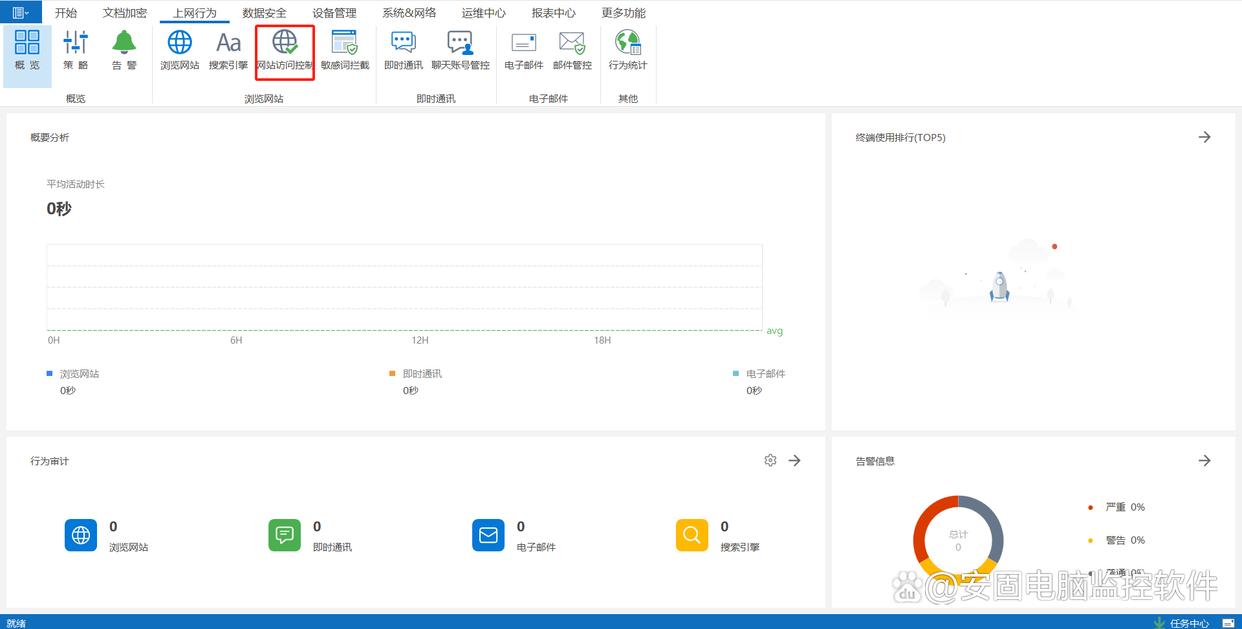Open 行为统计 tool
This screenshot has height=629, width=1242.
628,50
